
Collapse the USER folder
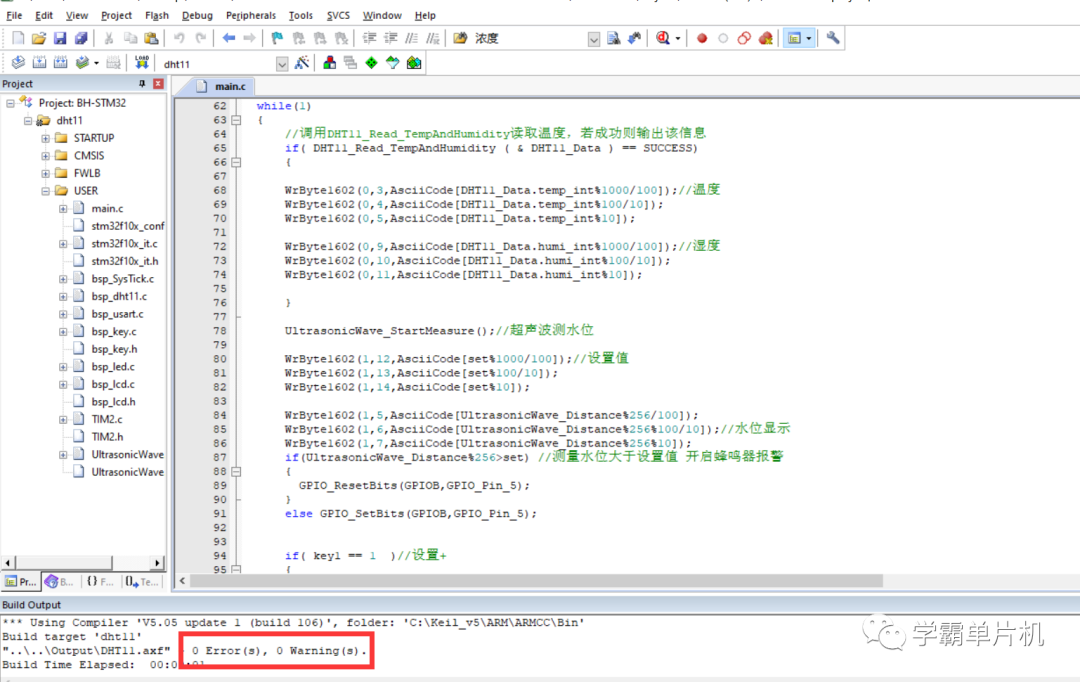click(x=45, y=191)
